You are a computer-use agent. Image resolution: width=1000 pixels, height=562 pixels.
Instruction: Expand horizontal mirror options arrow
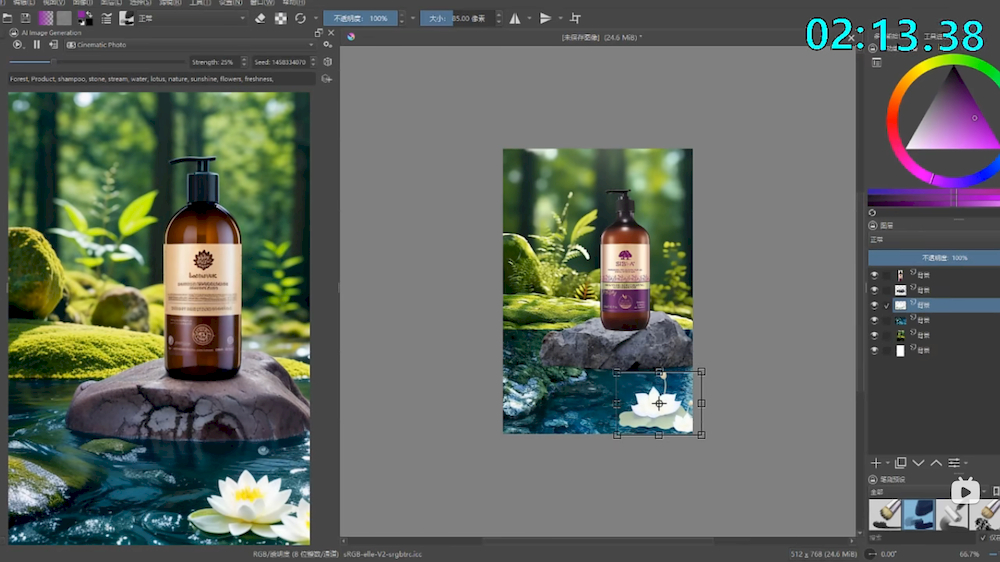pos(529,18)
